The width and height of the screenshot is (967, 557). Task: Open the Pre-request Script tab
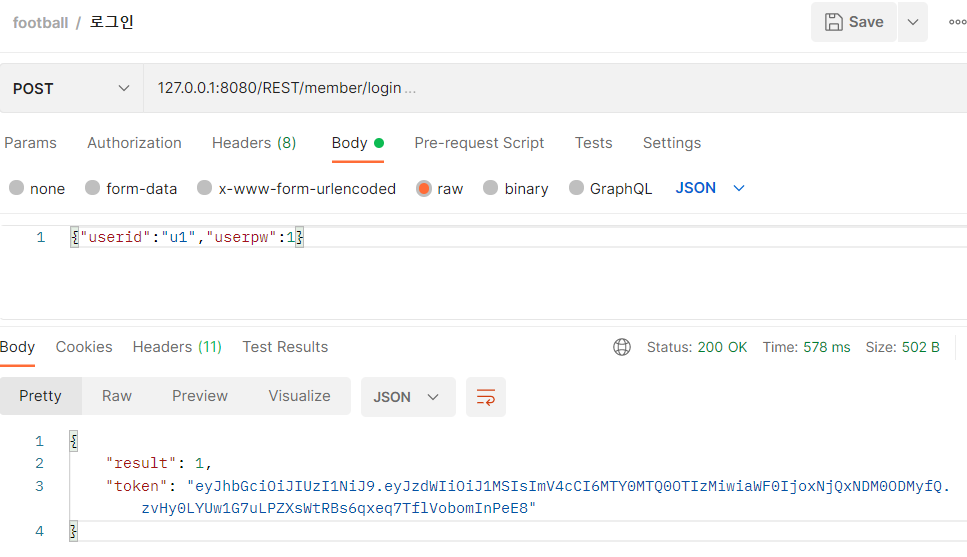(479, 143)
